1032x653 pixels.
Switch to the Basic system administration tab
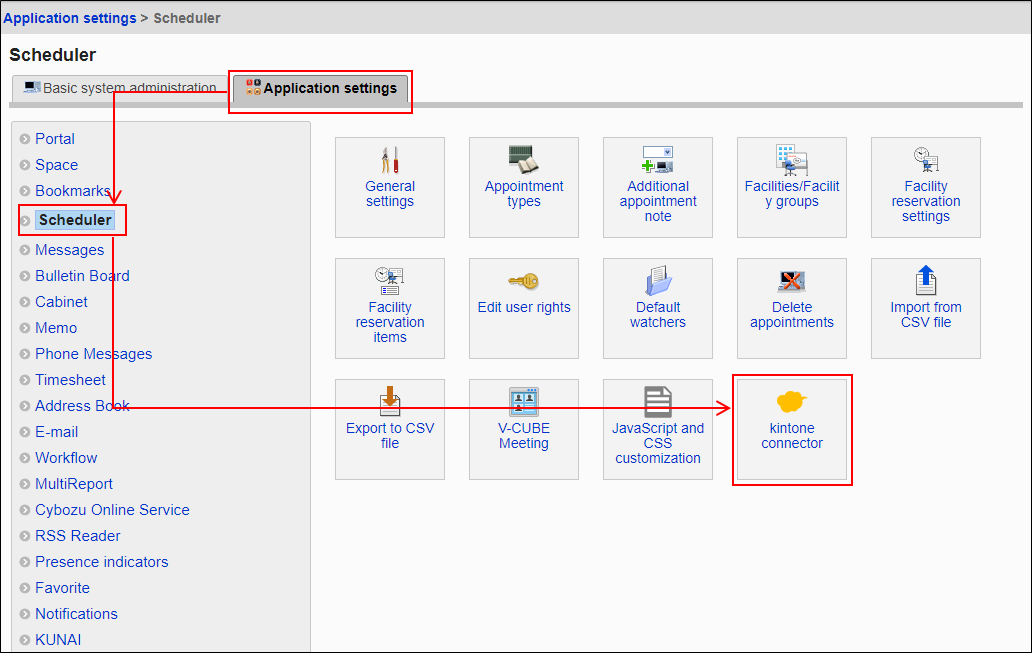120,88
